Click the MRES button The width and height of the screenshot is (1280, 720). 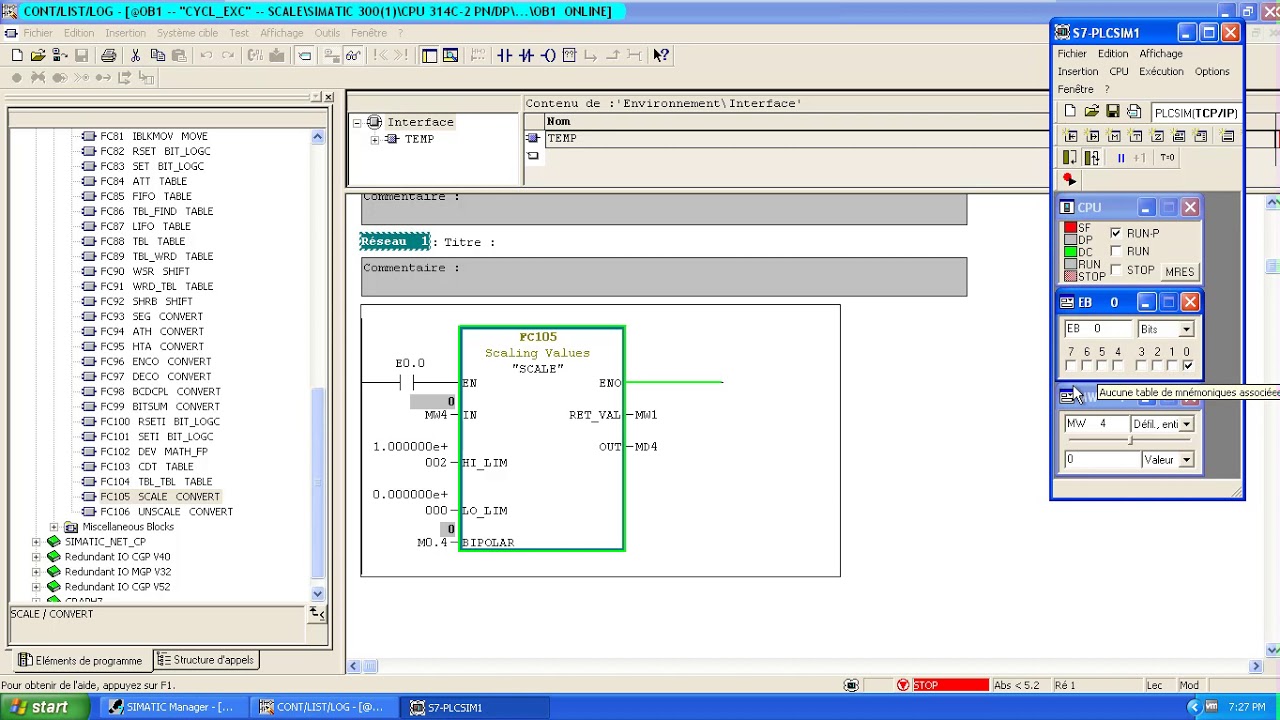pos(1179,272)
